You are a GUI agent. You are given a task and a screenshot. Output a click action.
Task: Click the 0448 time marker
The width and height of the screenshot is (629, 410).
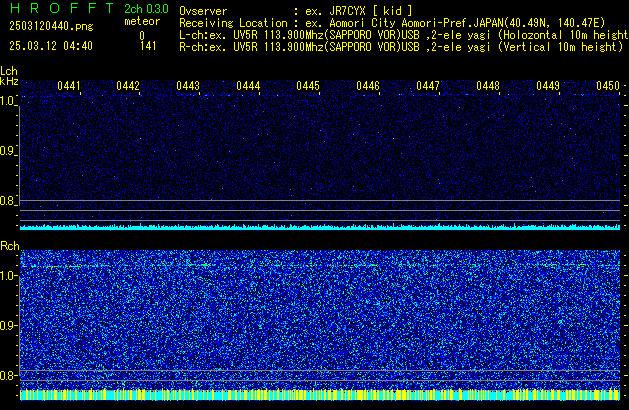[x=488, y=86]
